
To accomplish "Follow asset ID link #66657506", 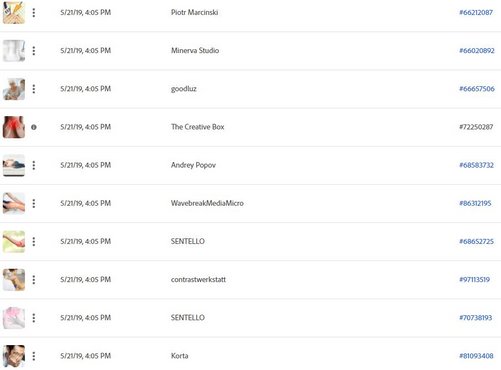I will point(477,89).
